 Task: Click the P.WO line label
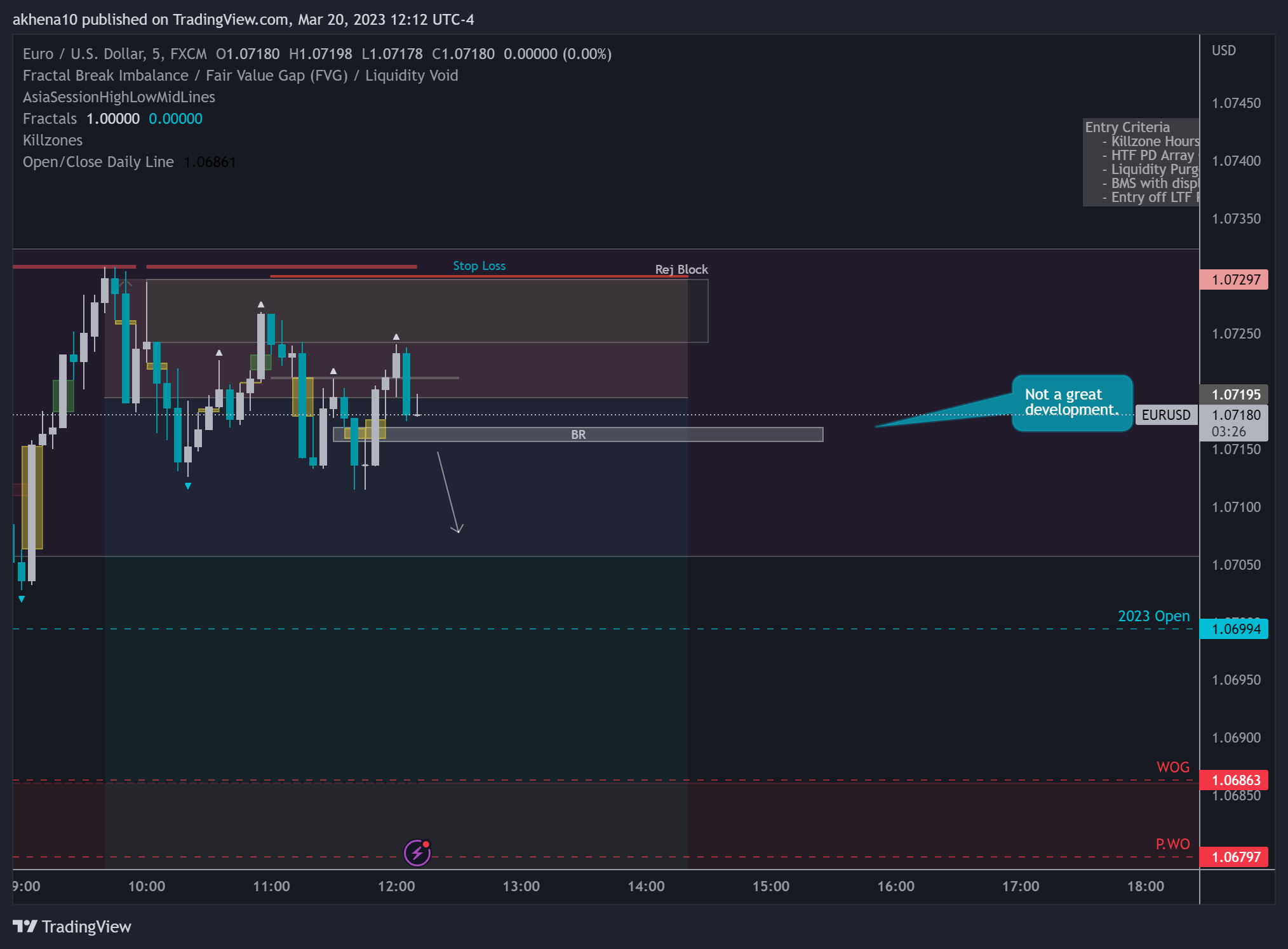[1172, 844]
